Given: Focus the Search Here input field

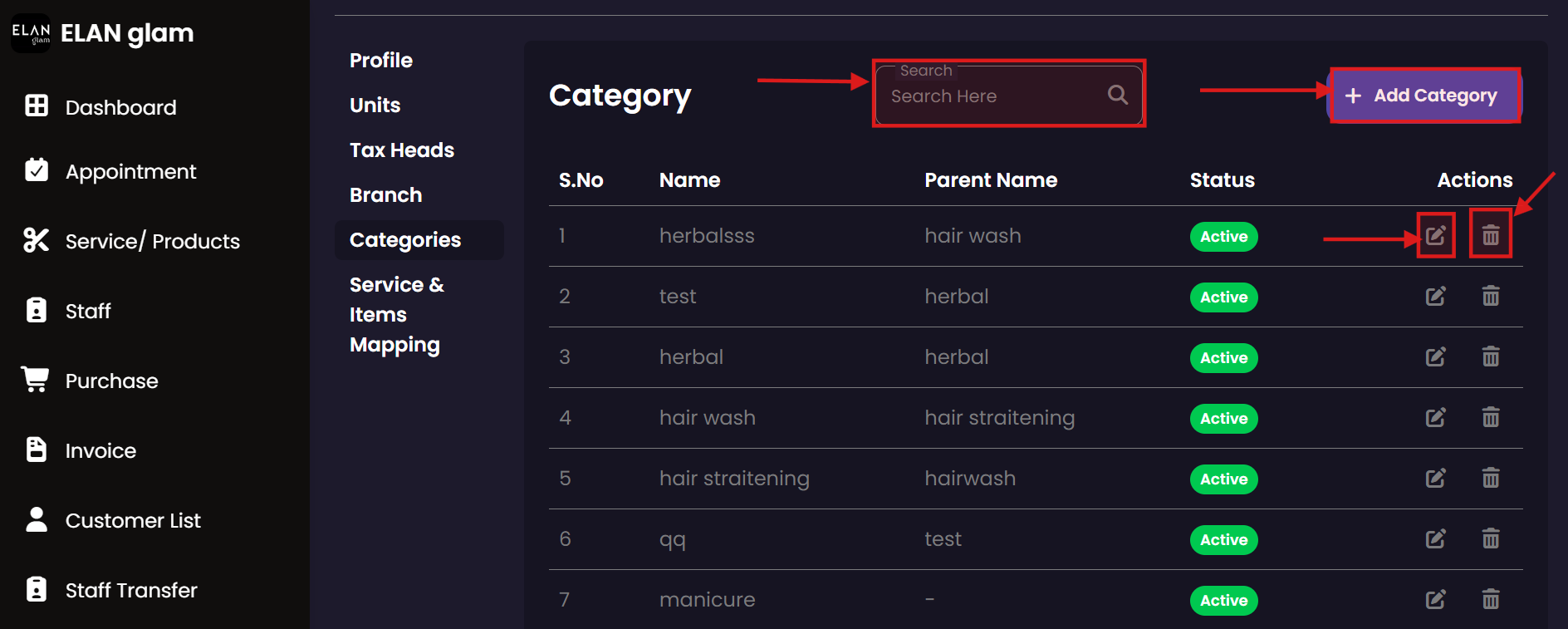Looking at the screenshot, I should coord(992,96).
